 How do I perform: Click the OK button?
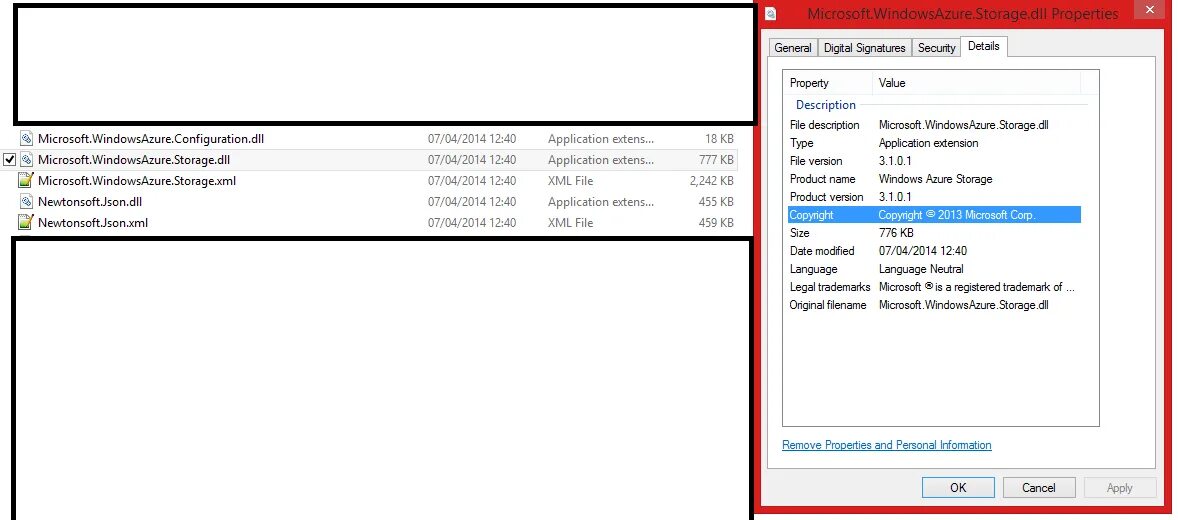[958, 488]
